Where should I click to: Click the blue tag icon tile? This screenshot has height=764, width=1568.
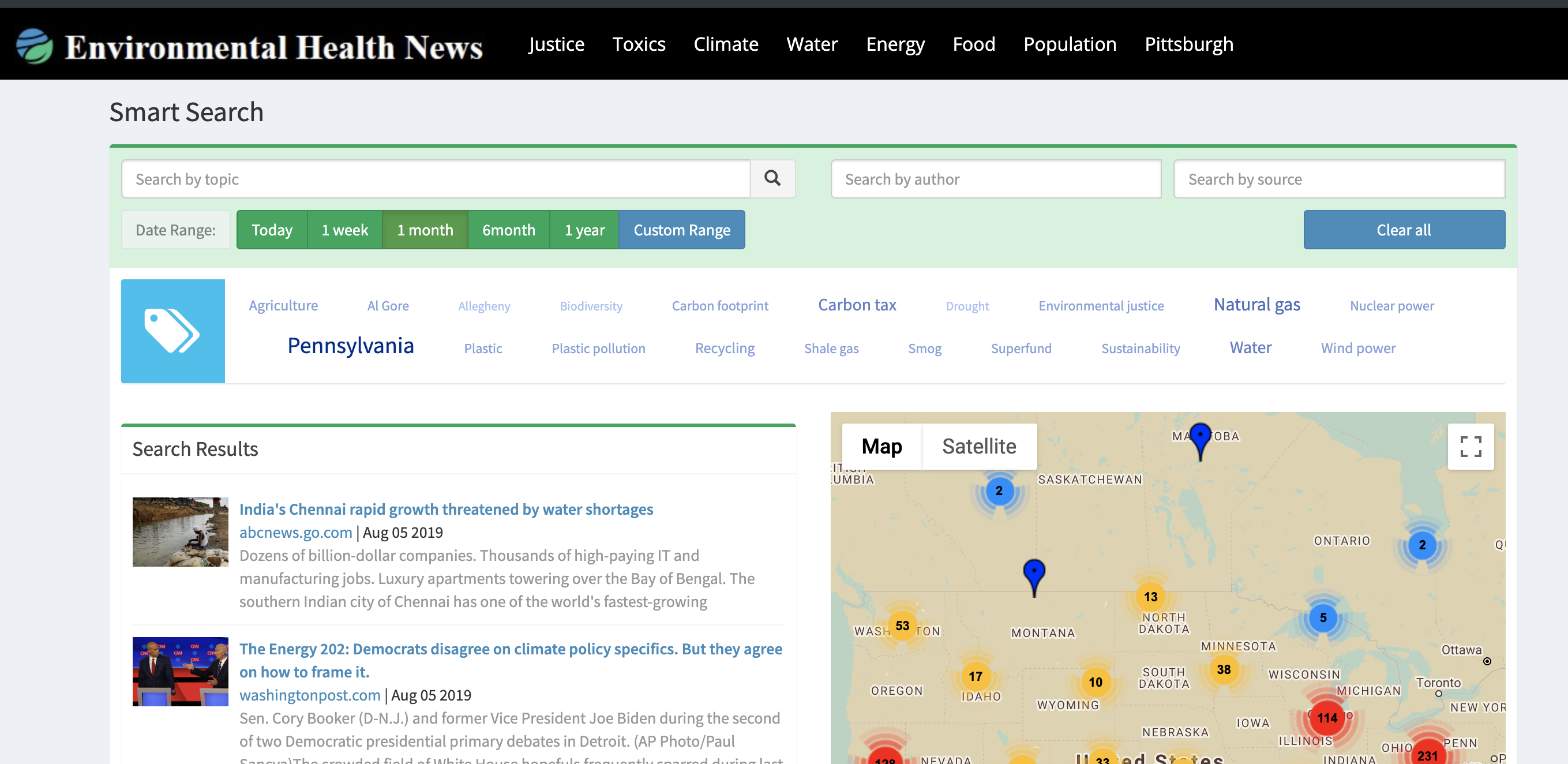[173, 331]
